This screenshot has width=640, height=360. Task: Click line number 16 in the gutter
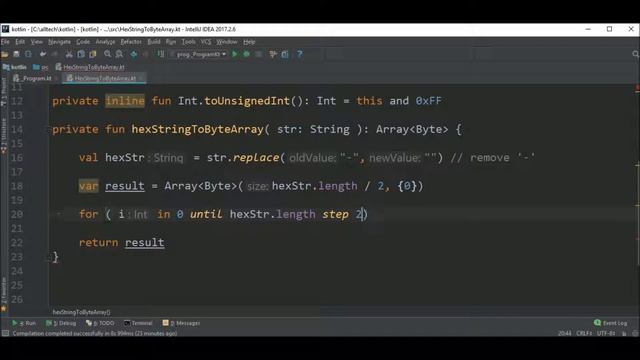(16, 158)
